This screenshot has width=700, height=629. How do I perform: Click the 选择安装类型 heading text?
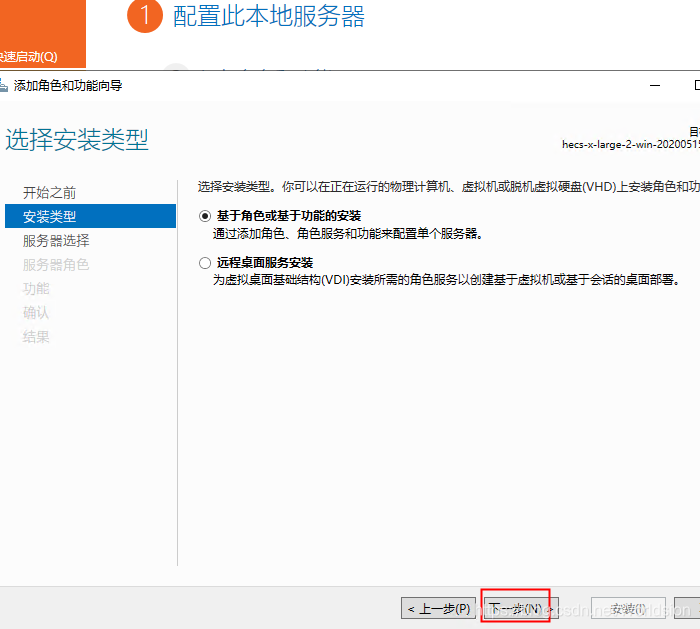point(77,139)
